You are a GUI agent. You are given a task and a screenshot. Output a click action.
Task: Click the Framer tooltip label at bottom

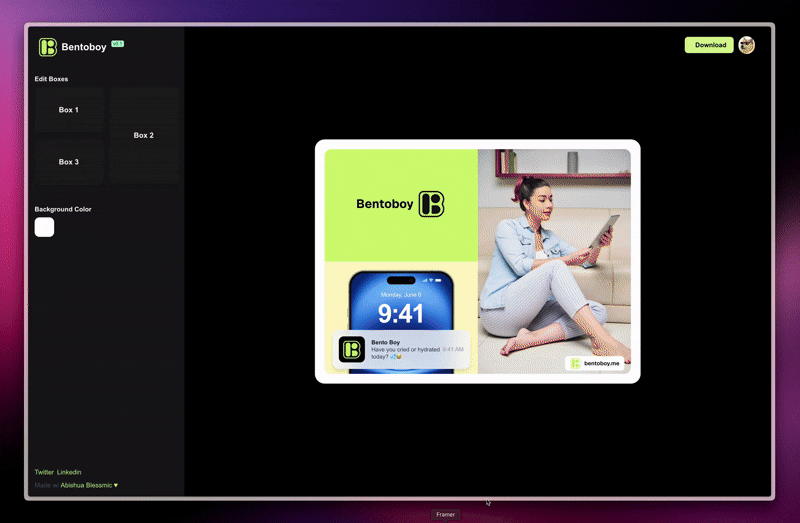click(445, 514)
